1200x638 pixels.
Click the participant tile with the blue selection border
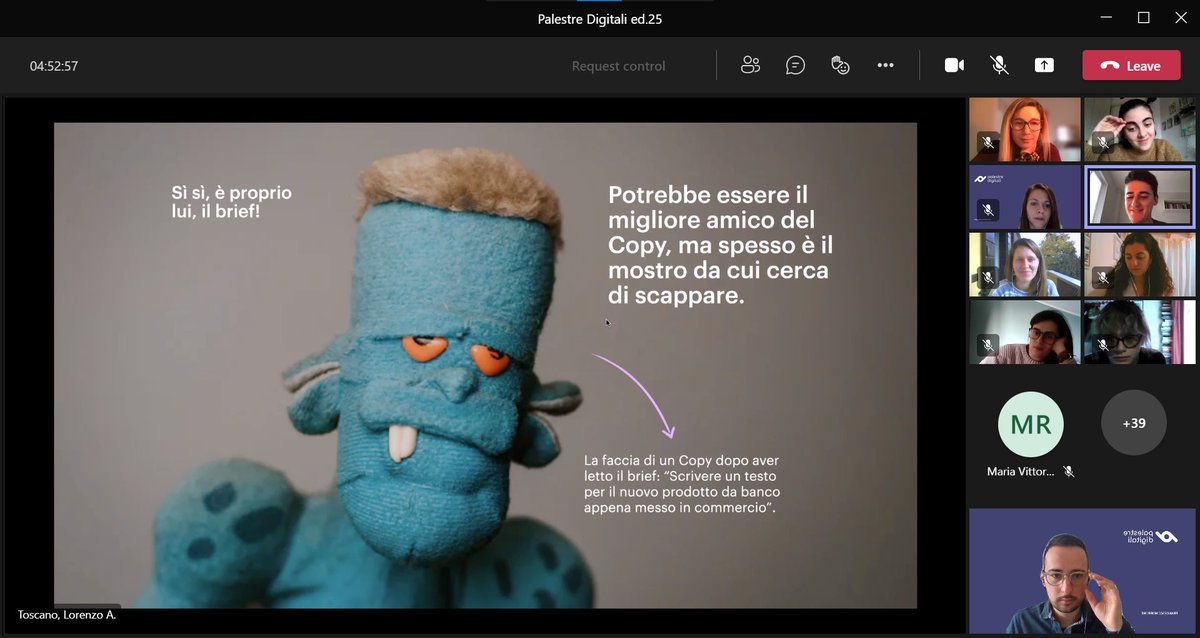[x=1139, y=196]
